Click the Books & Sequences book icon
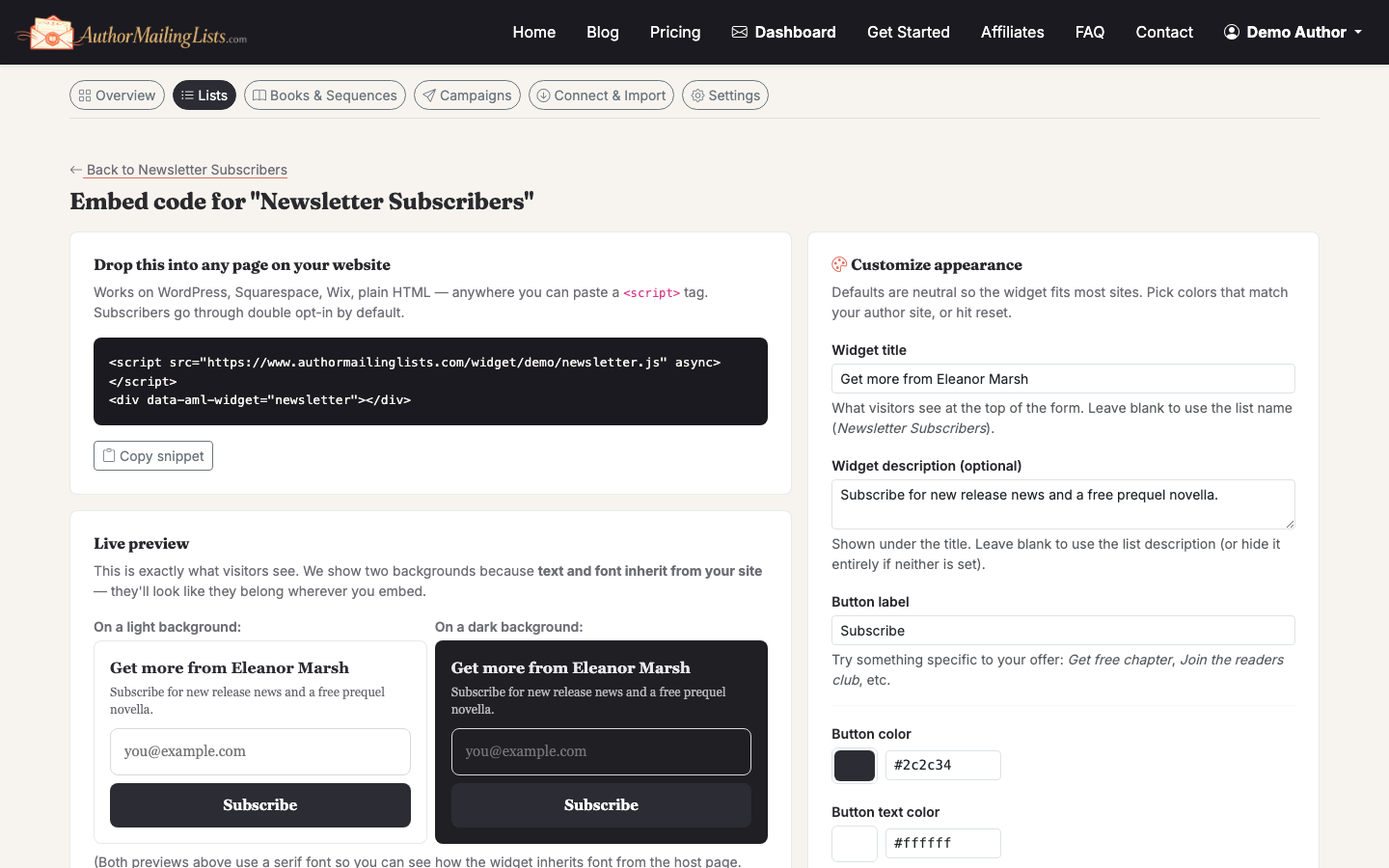Viewport: 1389px width, 868px height. (259, 95)
